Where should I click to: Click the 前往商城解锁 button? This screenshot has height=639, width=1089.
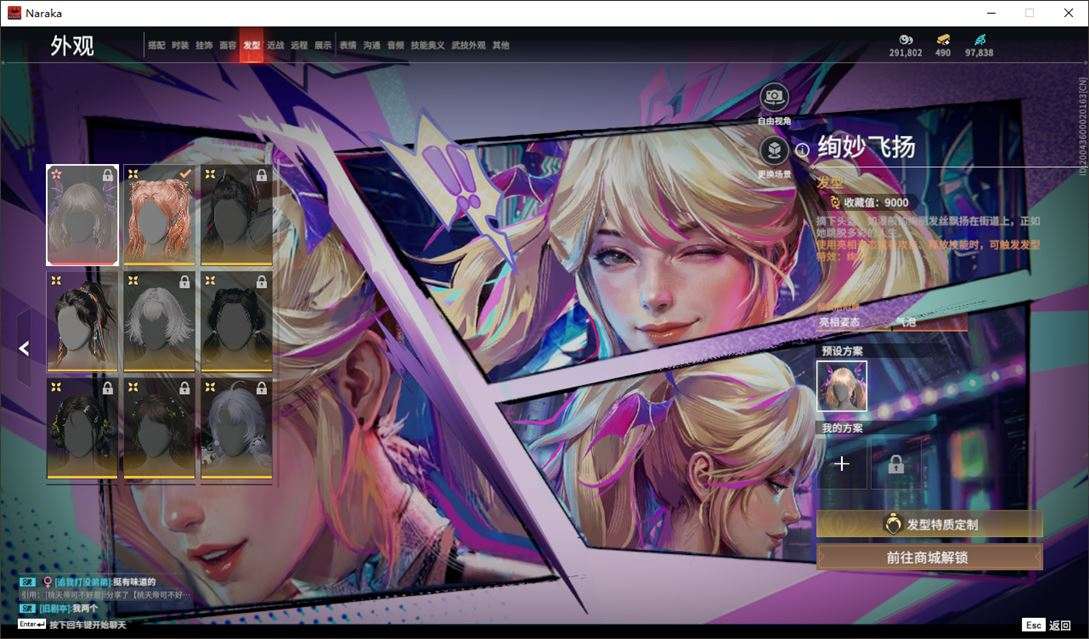tap(929, 557)
